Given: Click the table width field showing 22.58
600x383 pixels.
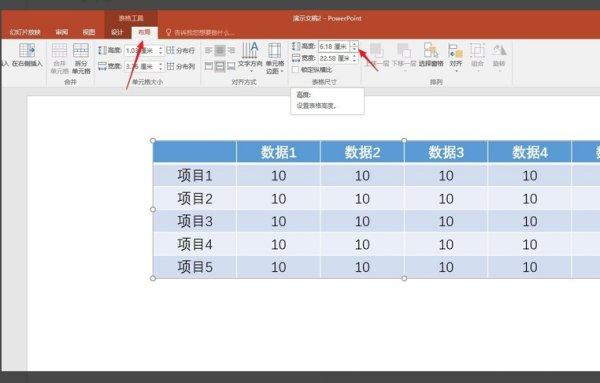Looking at the screenshot, I should [334, 58].
